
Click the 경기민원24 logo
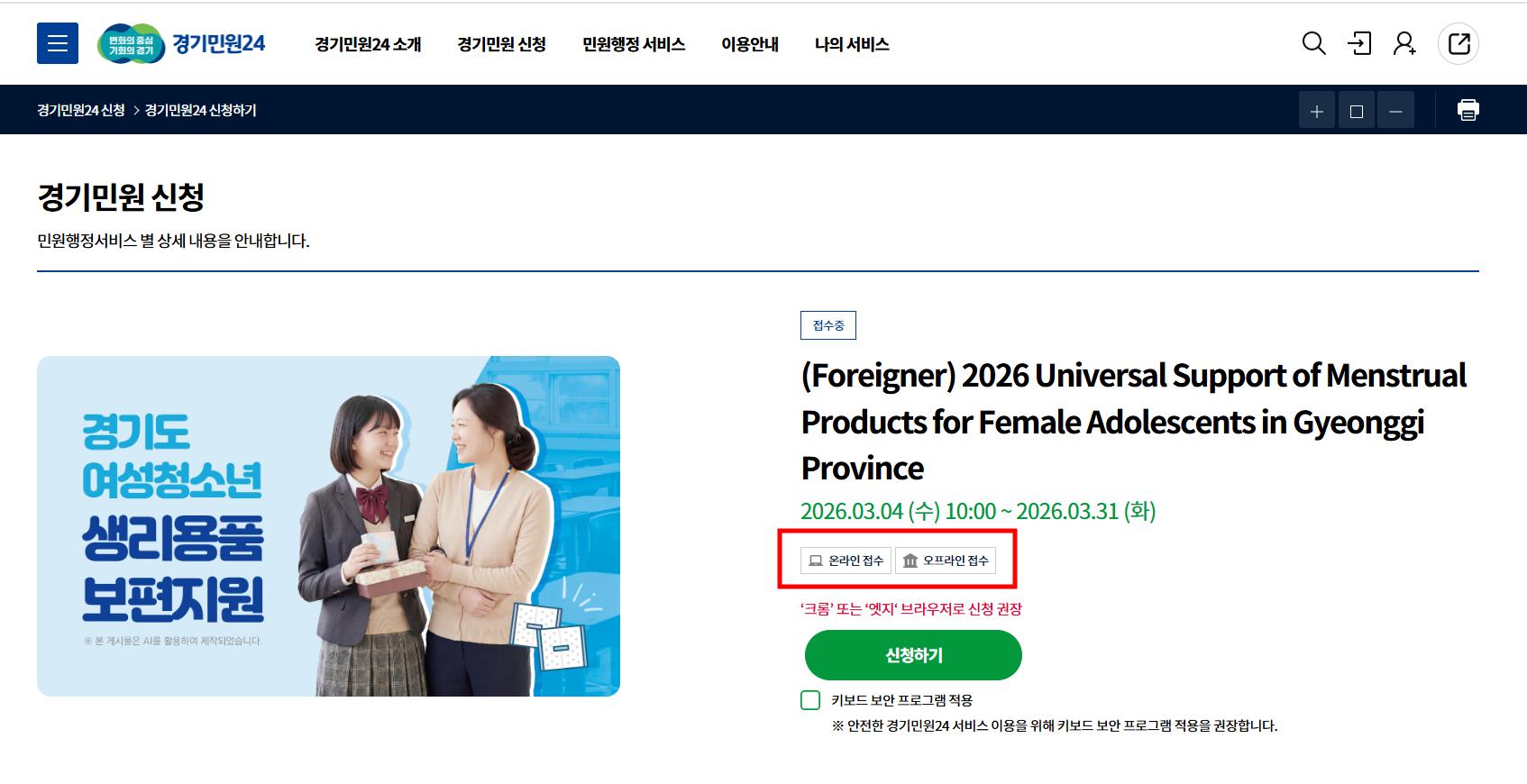coord(181,43)
